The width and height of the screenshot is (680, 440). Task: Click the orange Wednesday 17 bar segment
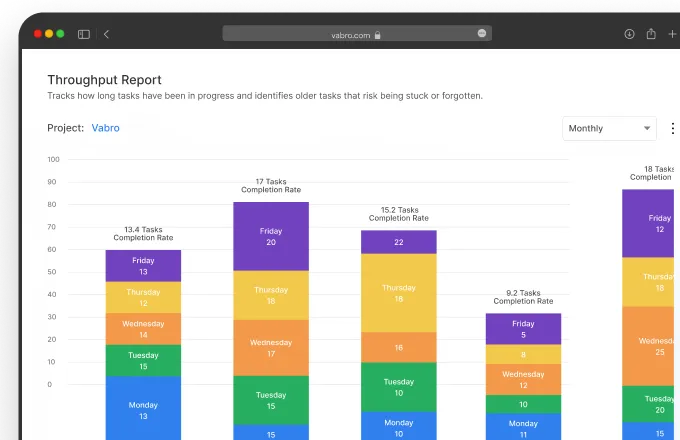271,347
